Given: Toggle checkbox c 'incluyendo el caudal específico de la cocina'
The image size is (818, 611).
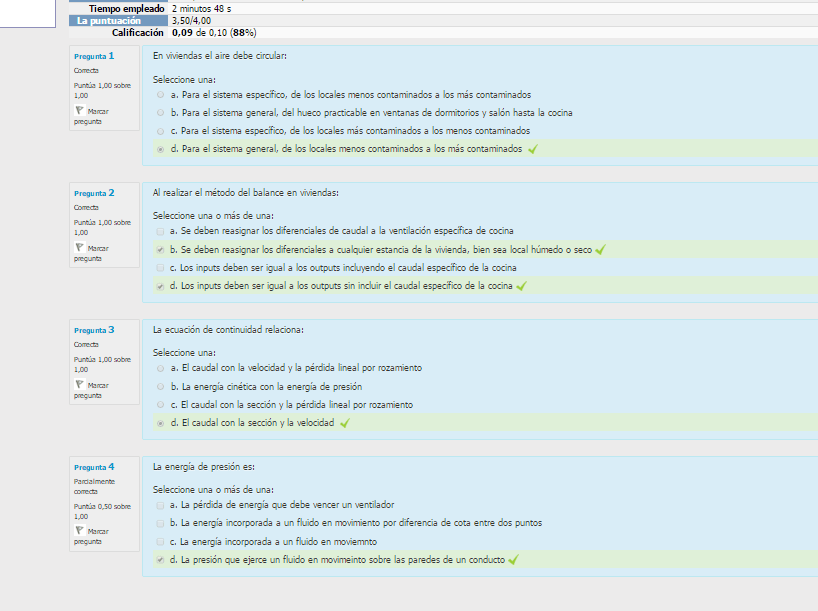Looking at the screenshot, I should pos(161,268).
